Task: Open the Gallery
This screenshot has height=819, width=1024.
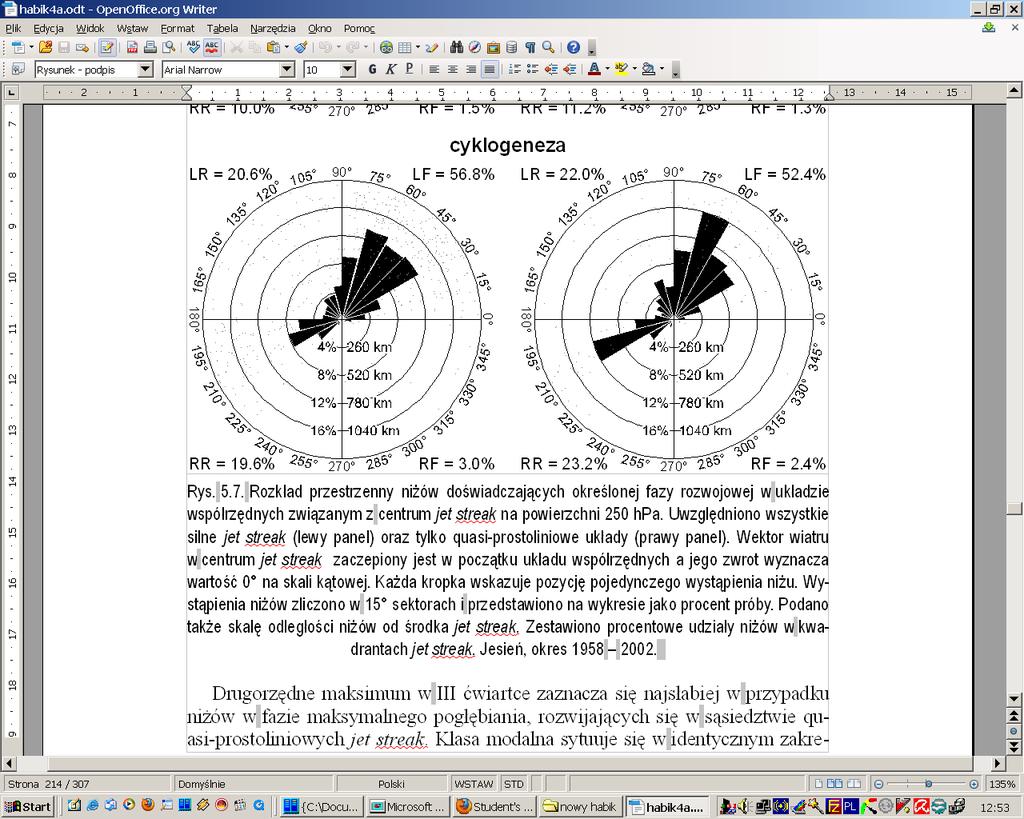Action: tap(493, 47)
